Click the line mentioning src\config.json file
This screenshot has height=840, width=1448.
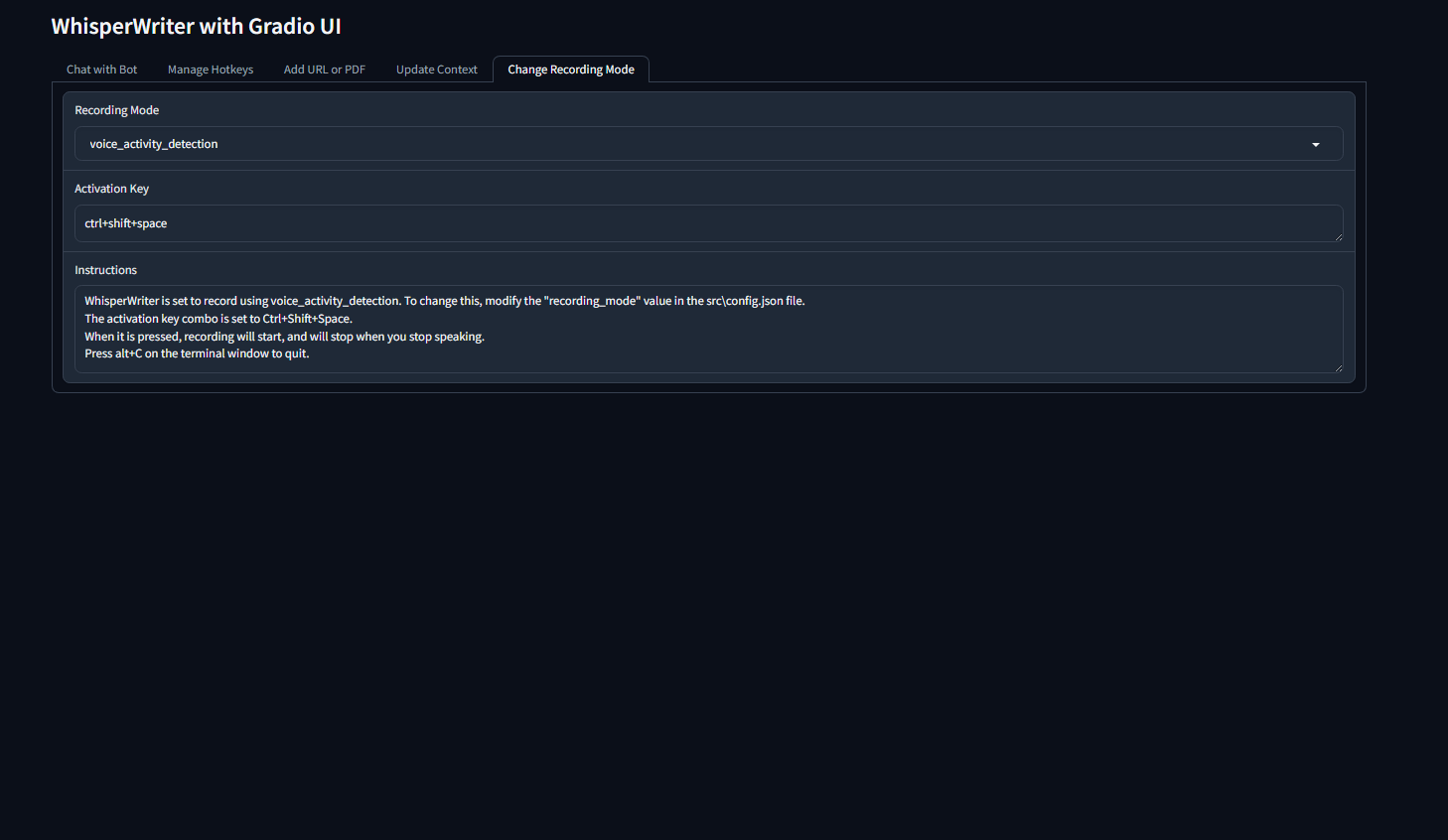point(445,301)
